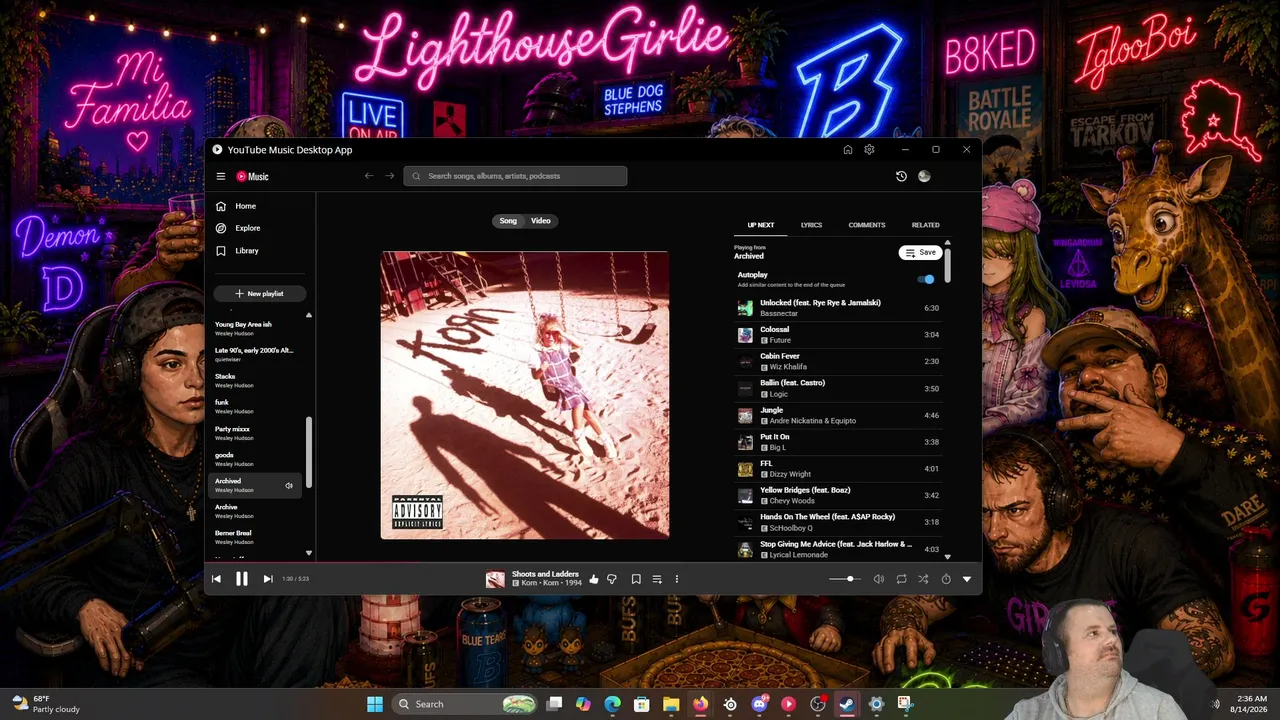
Task: Open the RELATED tab
Action: pos(925,225)
